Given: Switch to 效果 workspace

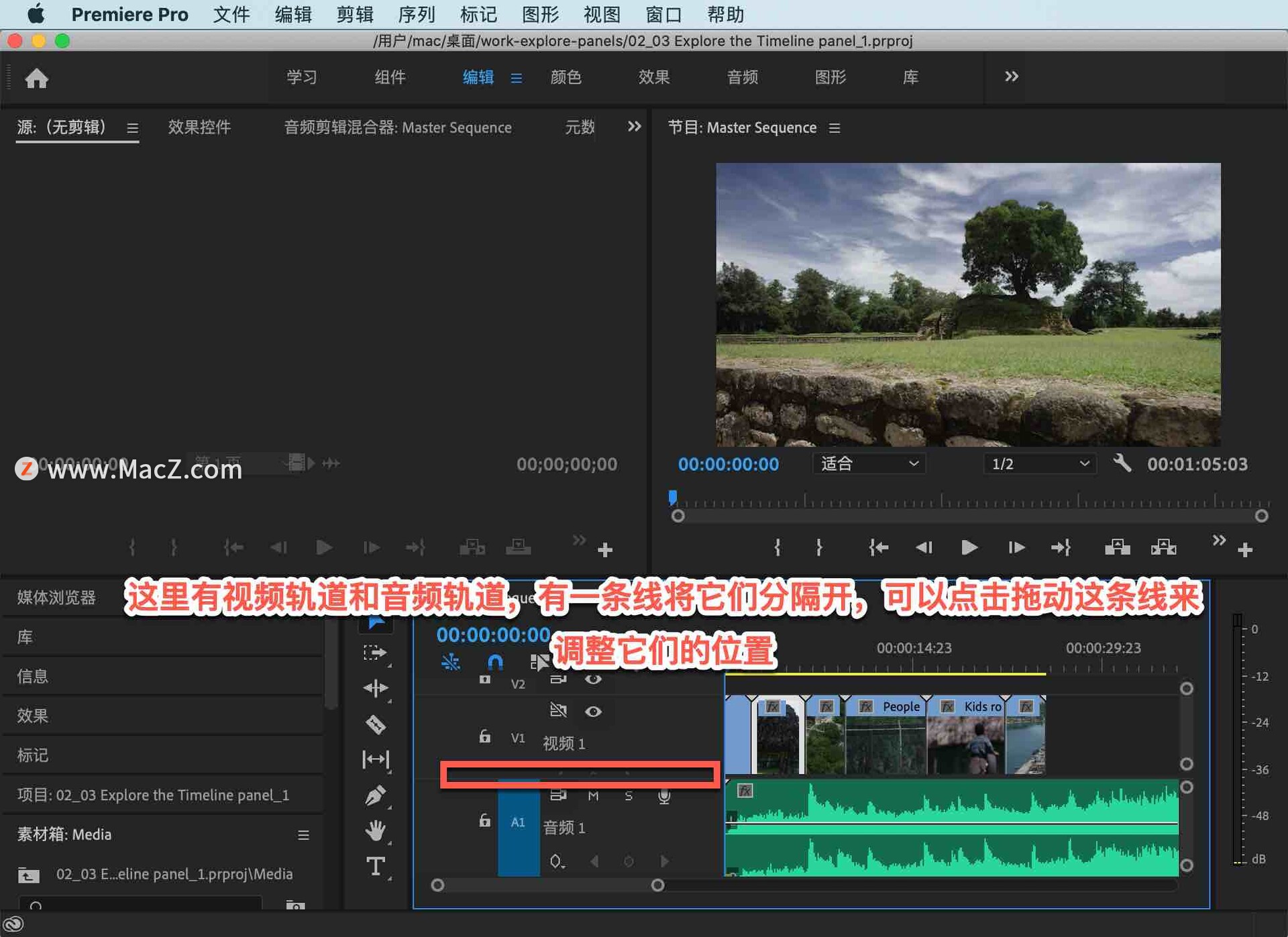Looking at the screenshot, I should tap(654, 77).
